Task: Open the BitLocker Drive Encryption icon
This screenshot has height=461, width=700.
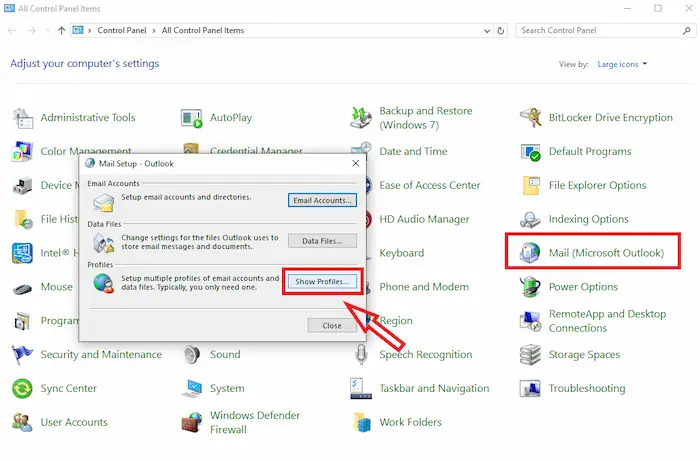Action: coord(530,118)
